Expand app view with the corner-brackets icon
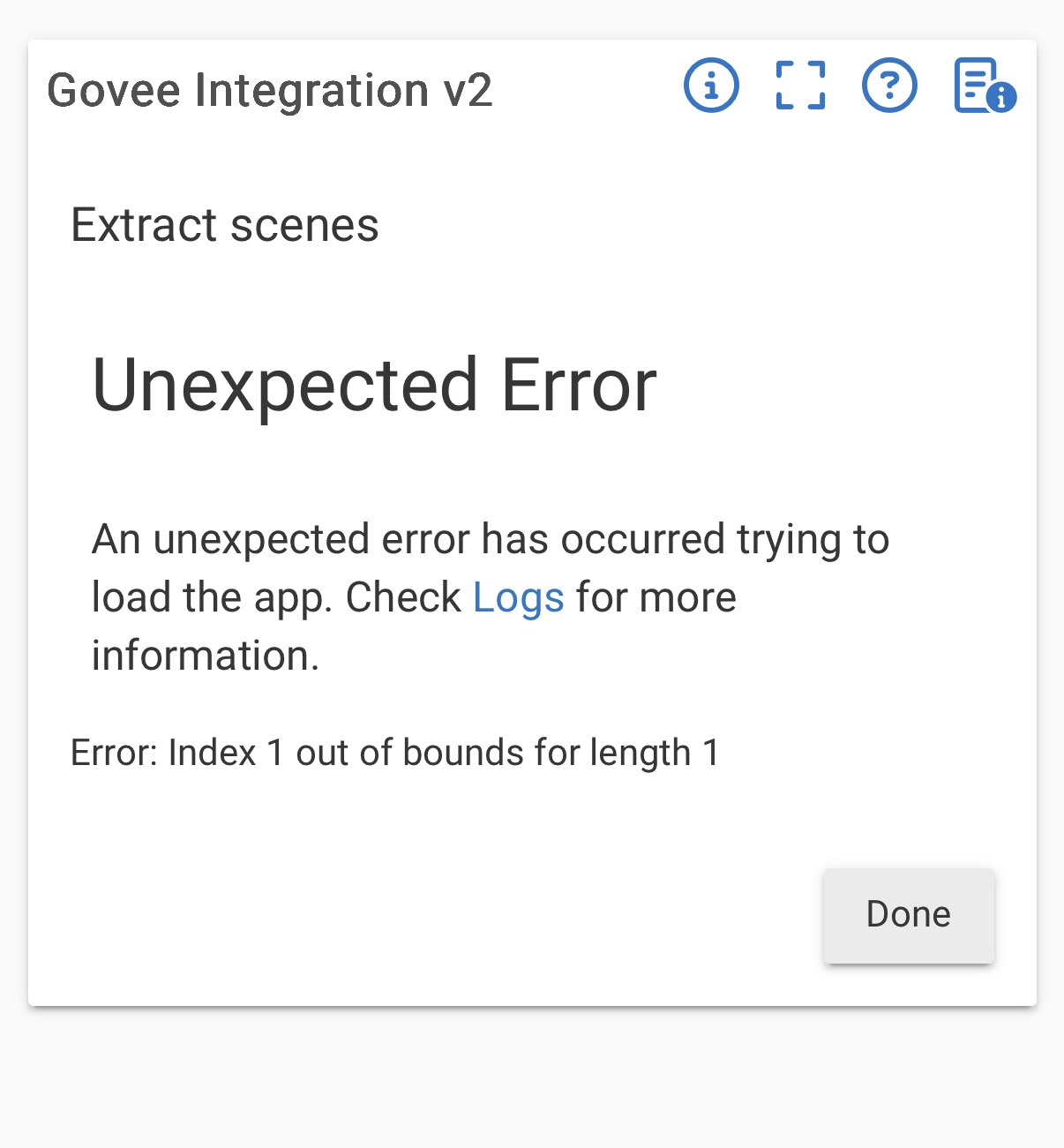This screenshot has height=1148, width=1064. pyautogui.click(x=800, y=86)
